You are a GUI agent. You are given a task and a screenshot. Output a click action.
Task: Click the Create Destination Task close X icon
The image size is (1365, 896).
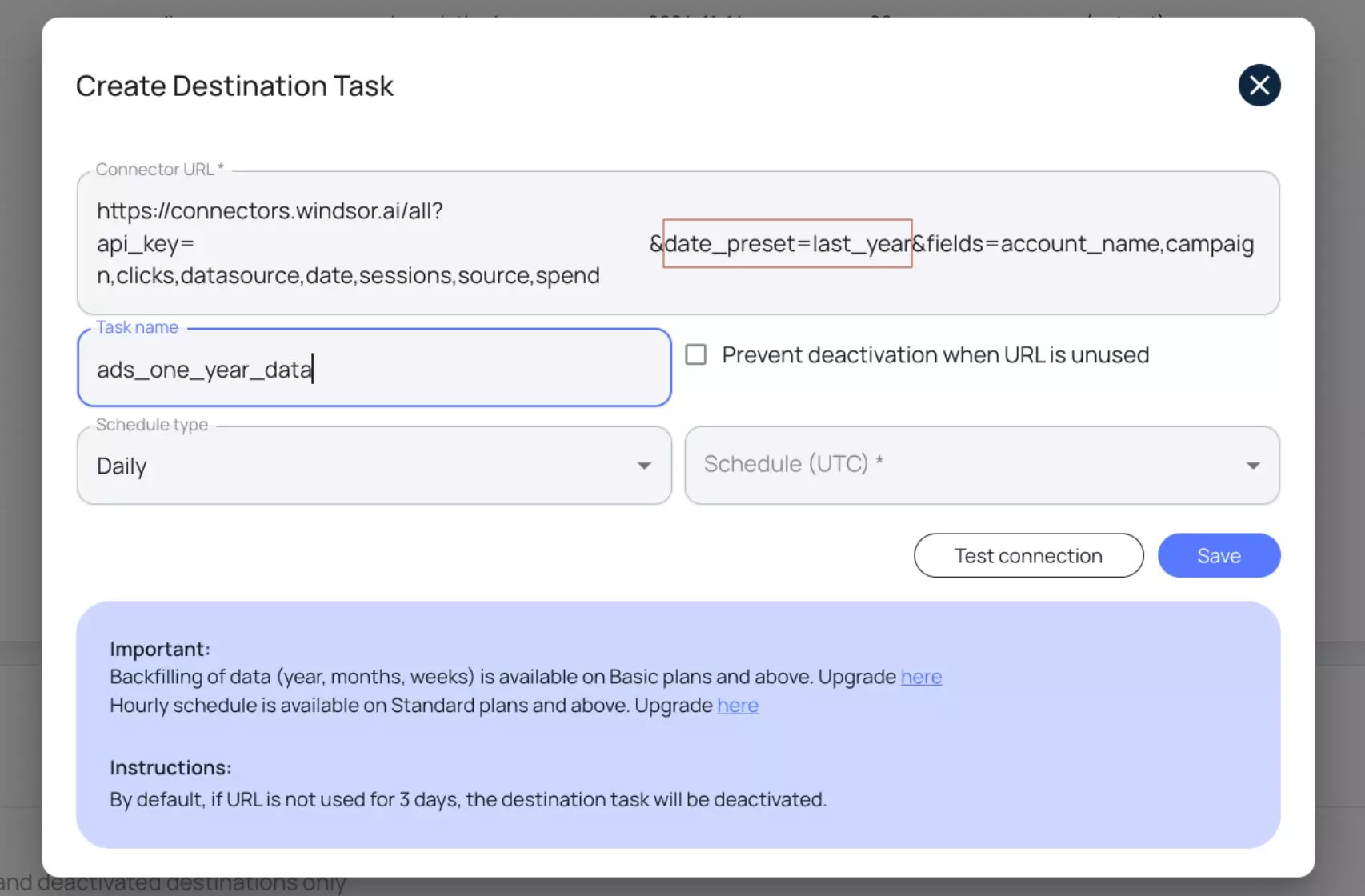(x=1259, y=85)
